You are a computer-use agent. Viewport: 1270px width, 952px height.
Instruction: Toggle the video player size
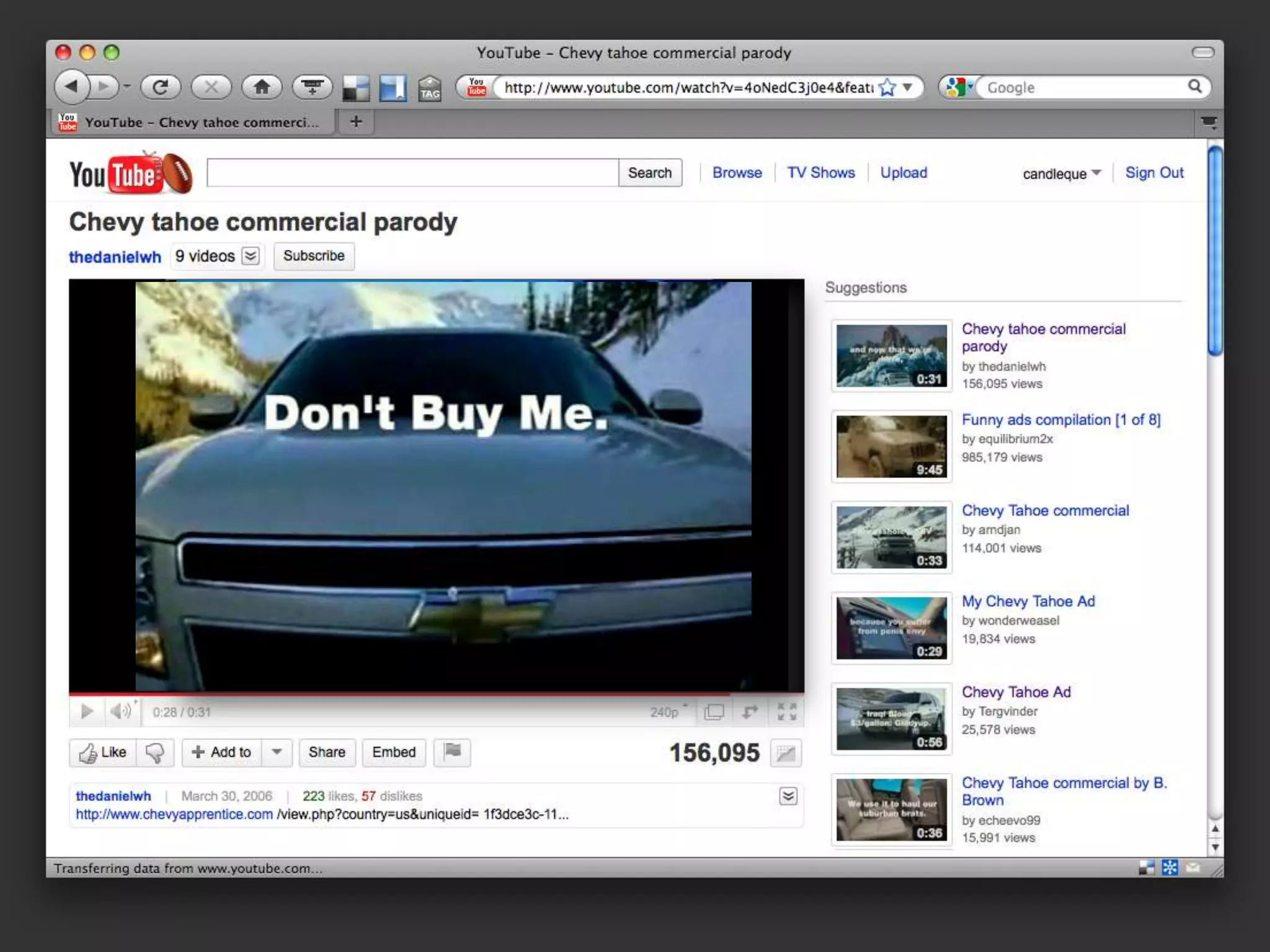(x=714, y=712)
